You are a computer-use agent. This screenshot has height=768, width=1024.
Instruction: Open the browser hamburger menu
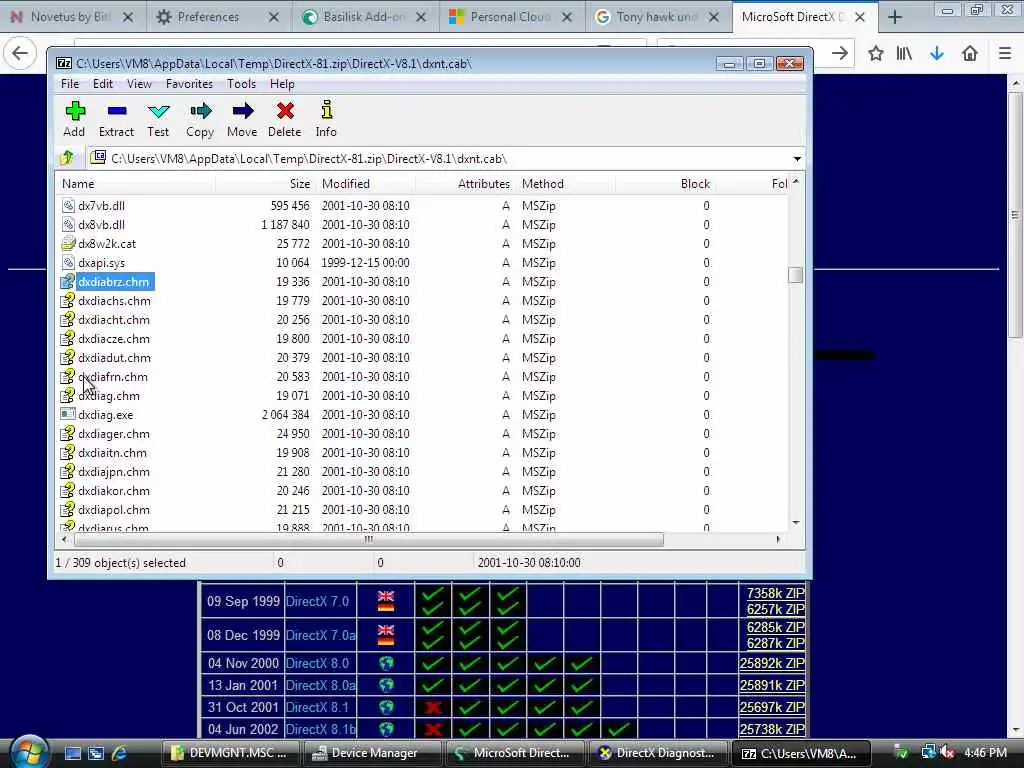click(x=1004, y=54)
